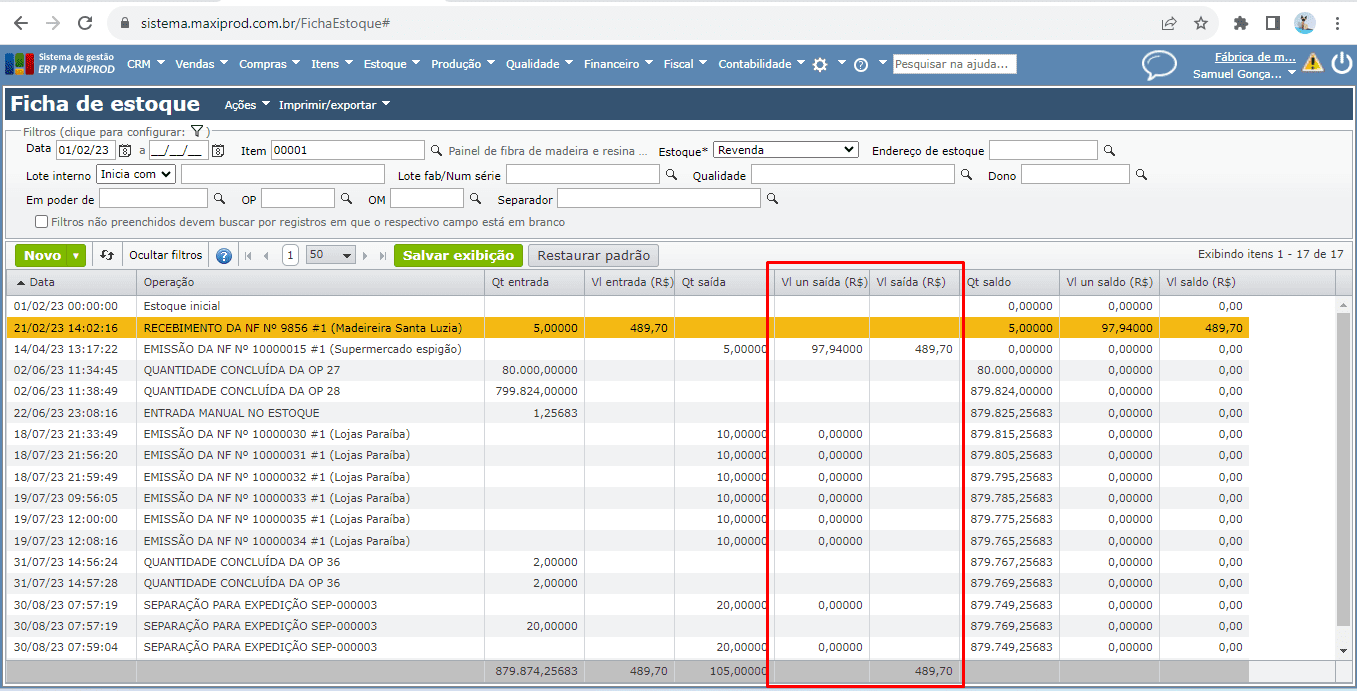Expand the Estoque 'Revenda' dropdown
This screenshot has height=691, width=1357.
786,150
